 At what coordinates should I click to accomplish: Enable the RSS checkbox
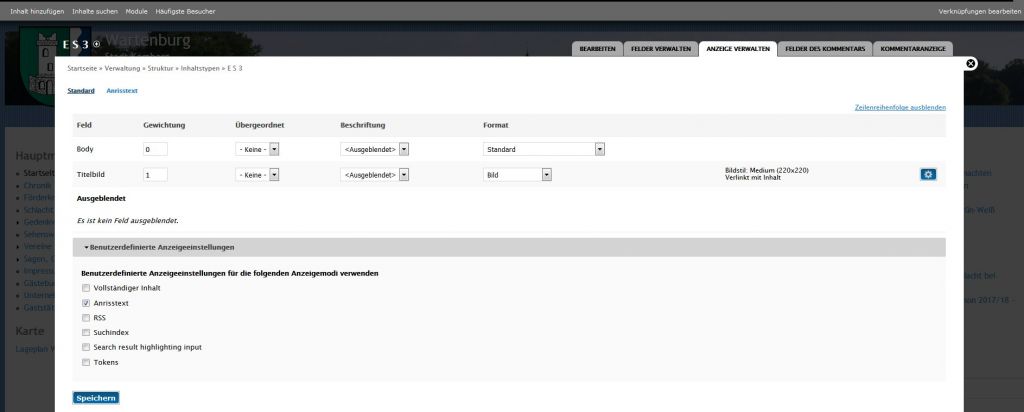coord(86,317)
